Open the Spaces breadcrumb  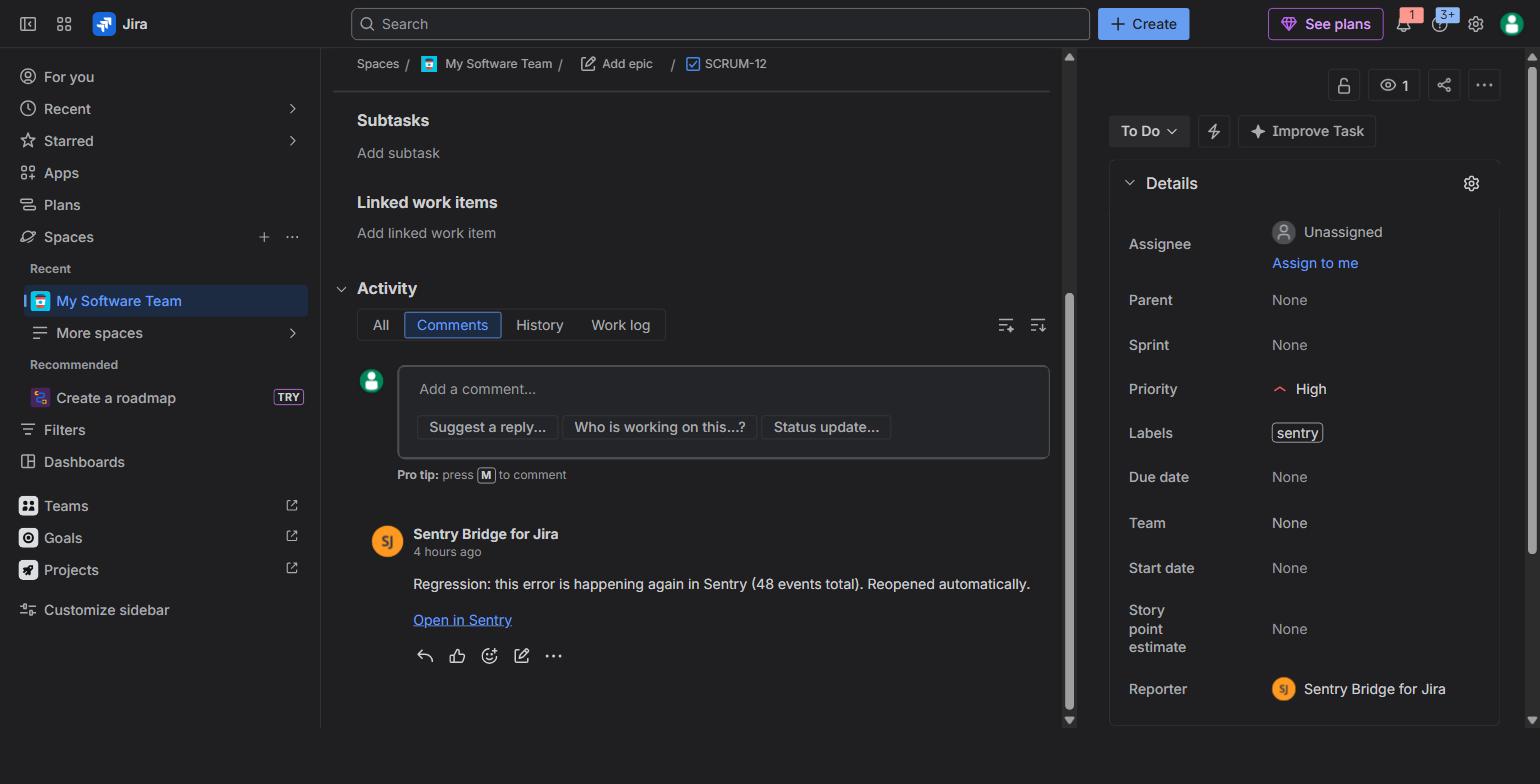click(x=378, y=64)
